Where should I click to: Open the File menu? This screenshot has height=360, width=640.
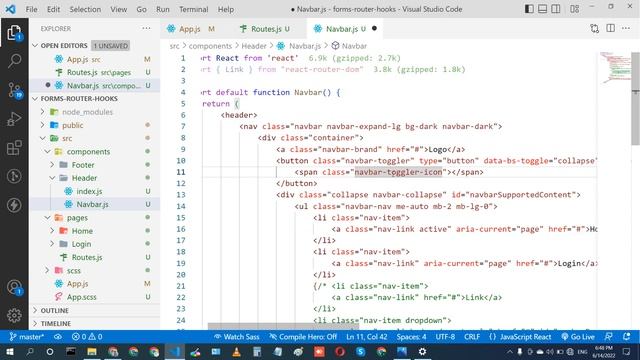pyautogui.click(x=31, y=9)
